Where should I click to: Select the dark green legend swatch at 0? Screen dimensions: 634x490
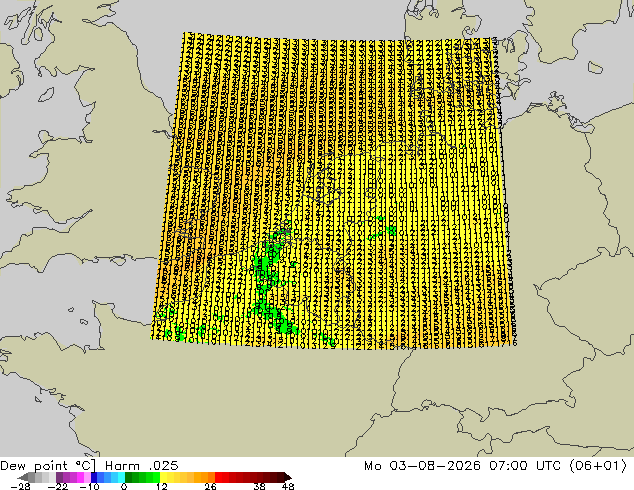[128, 477]
